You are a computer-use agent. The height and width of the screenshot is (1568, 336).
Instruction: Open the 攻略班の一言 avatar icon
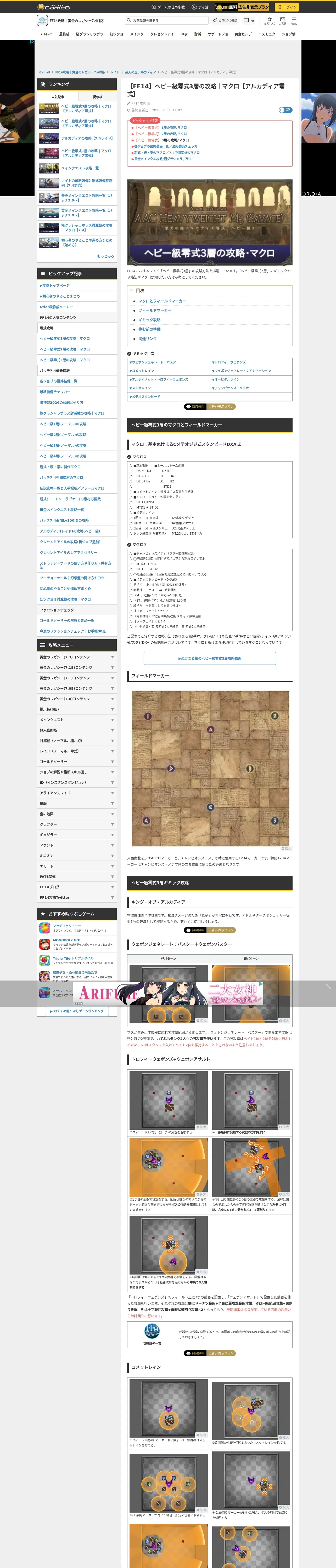pyautogui.click(x=152, y=1331)
